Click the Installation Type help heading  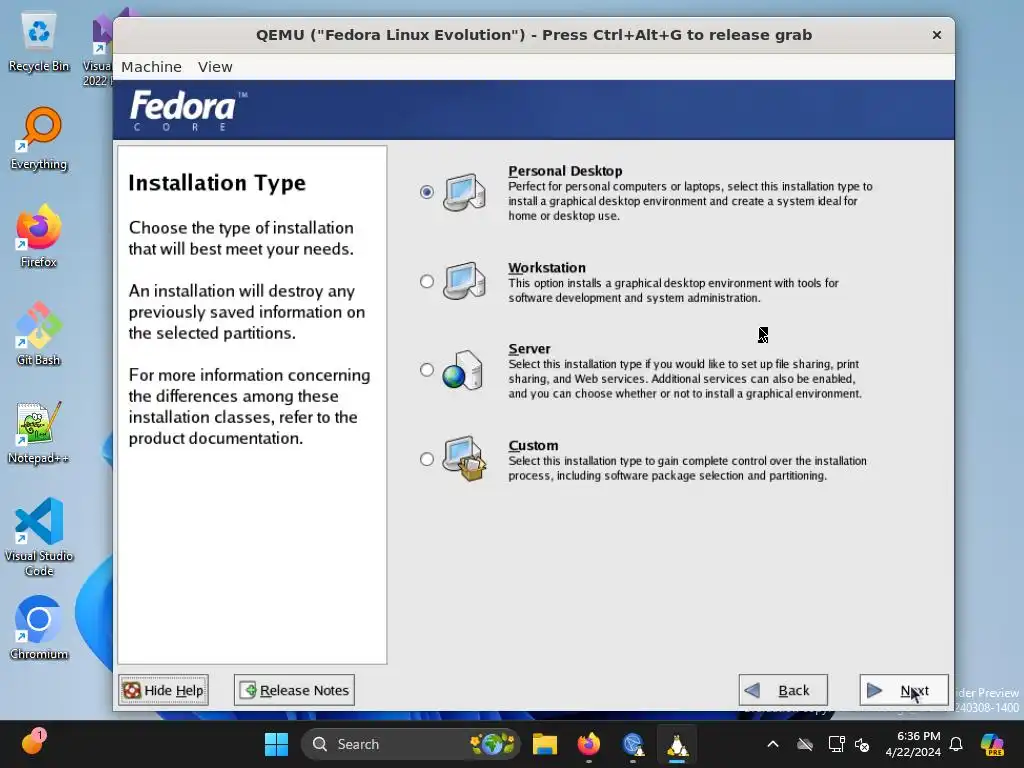click(217, 183)
